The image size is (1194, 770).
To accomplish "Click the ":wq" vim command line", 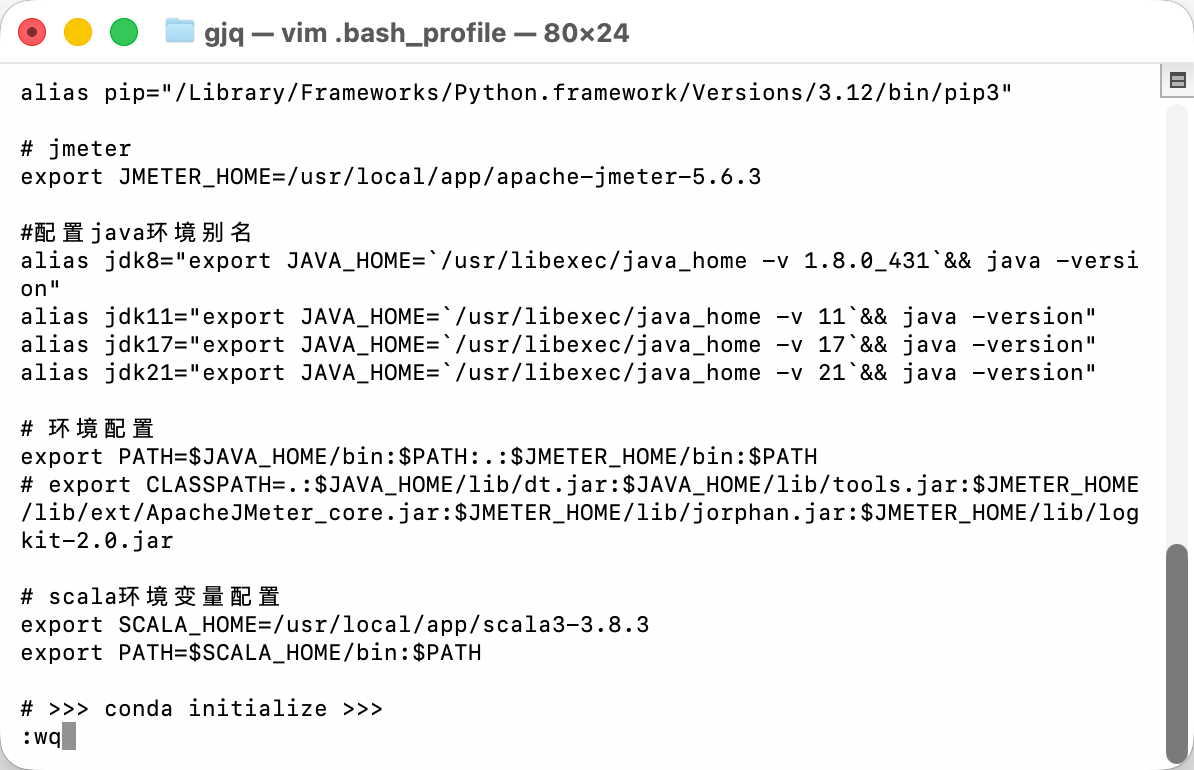I will [x=41, y=737].
